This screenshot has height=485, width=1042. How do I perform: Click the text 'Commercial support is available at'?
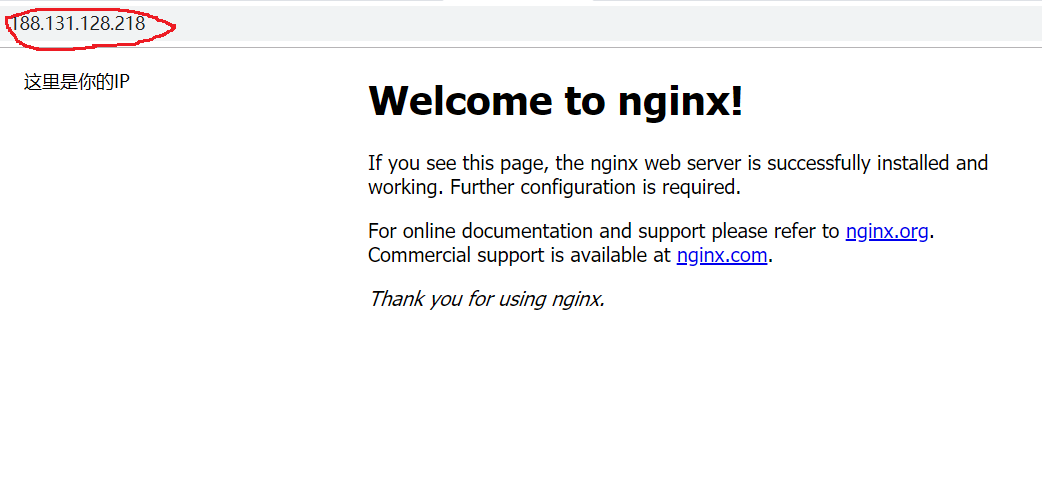[519, 255]
